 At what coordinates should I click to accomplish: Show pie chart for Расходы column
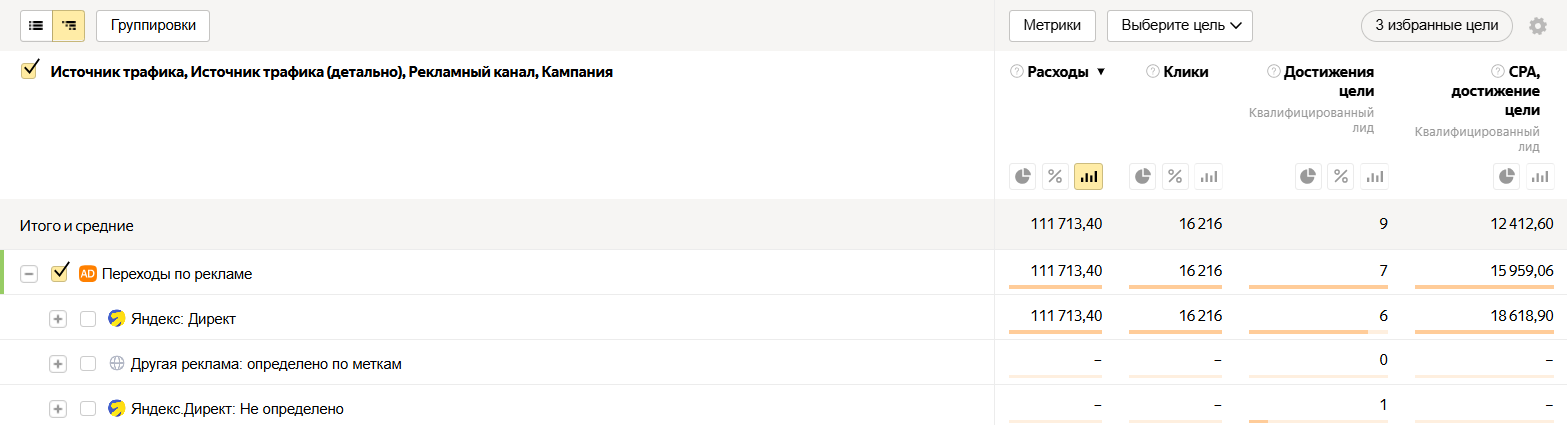(x=1023, y=177)
